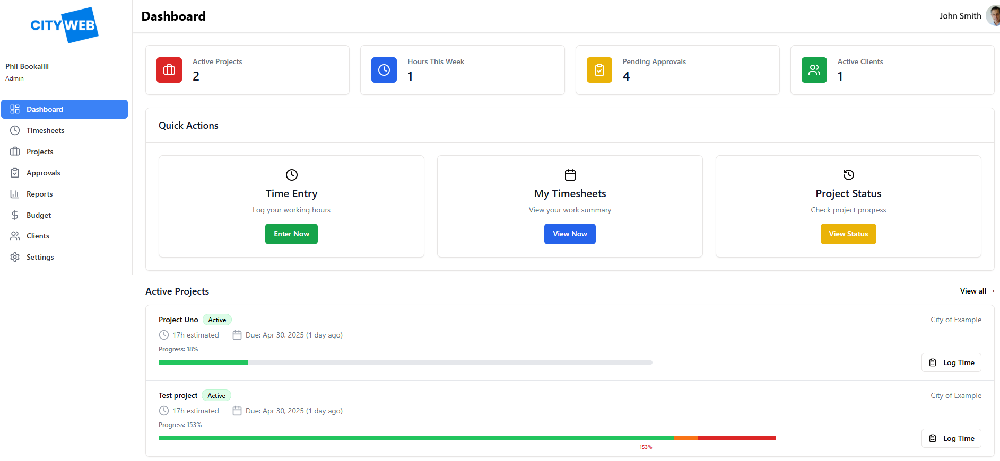Click the history icon above Project Status

coord(848,175)
